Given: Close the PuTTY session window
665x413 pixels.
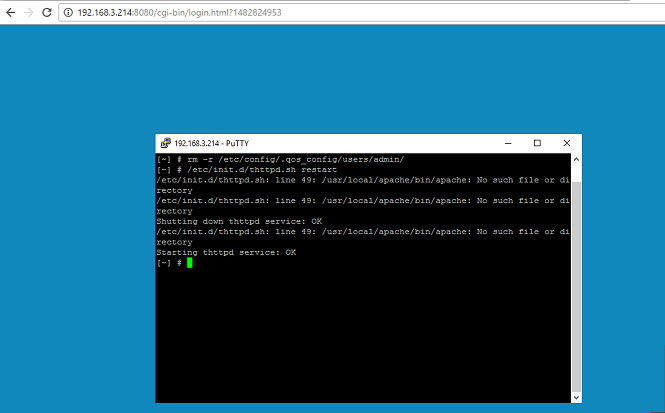Looking at the screenshot, I should click(x=567, y=143).
